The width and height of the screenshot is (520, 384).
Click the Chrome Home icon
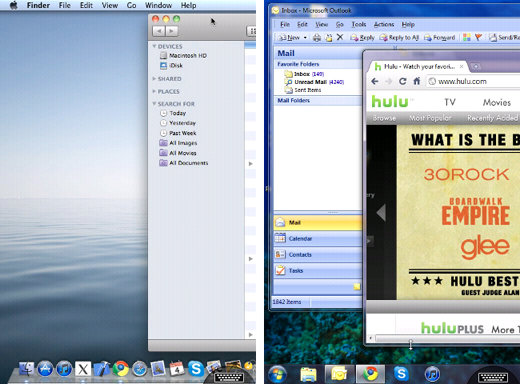(417, 81)
